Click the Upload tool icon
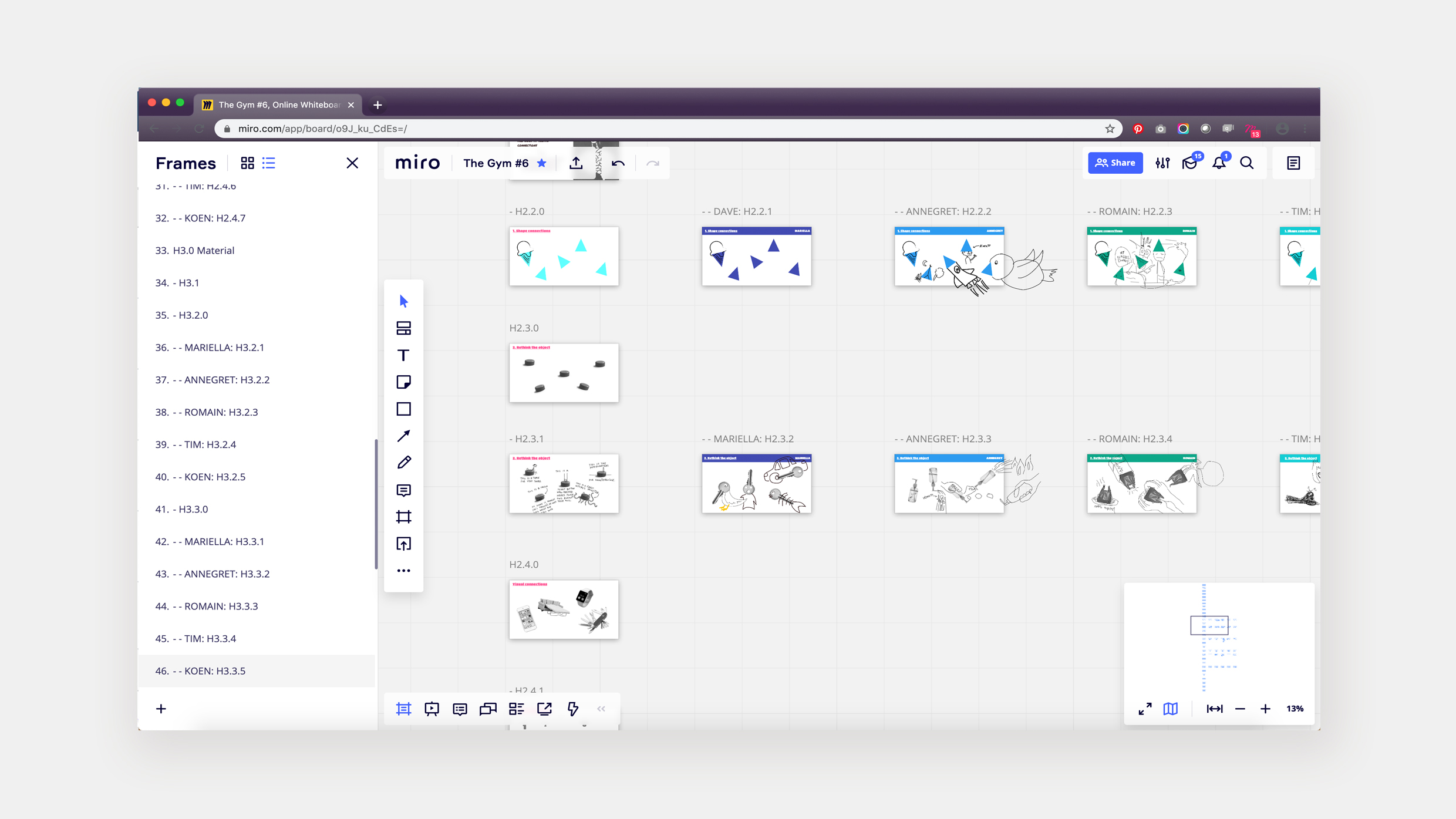 pyautogui.click(x=403, y=544)
